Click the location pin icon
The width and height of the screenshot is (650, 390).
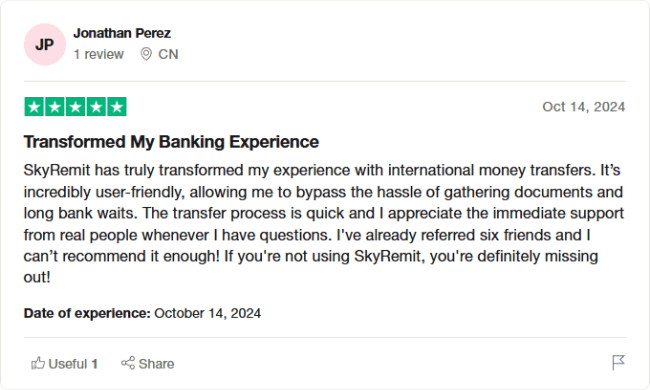(x=146, y=54)
